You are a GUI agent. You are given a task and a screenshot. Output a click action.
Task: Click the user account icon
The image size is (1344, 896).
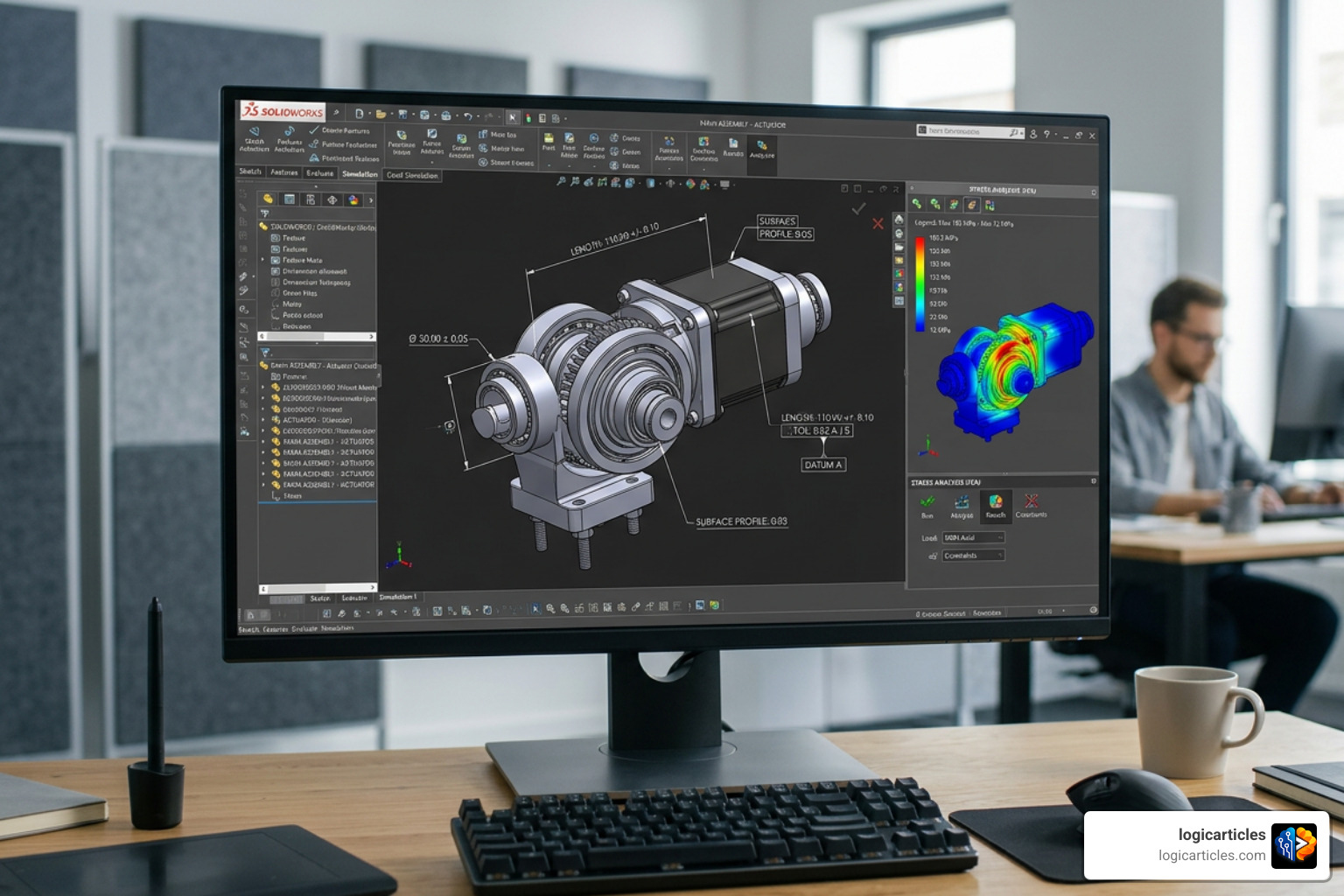(1033, 134)
